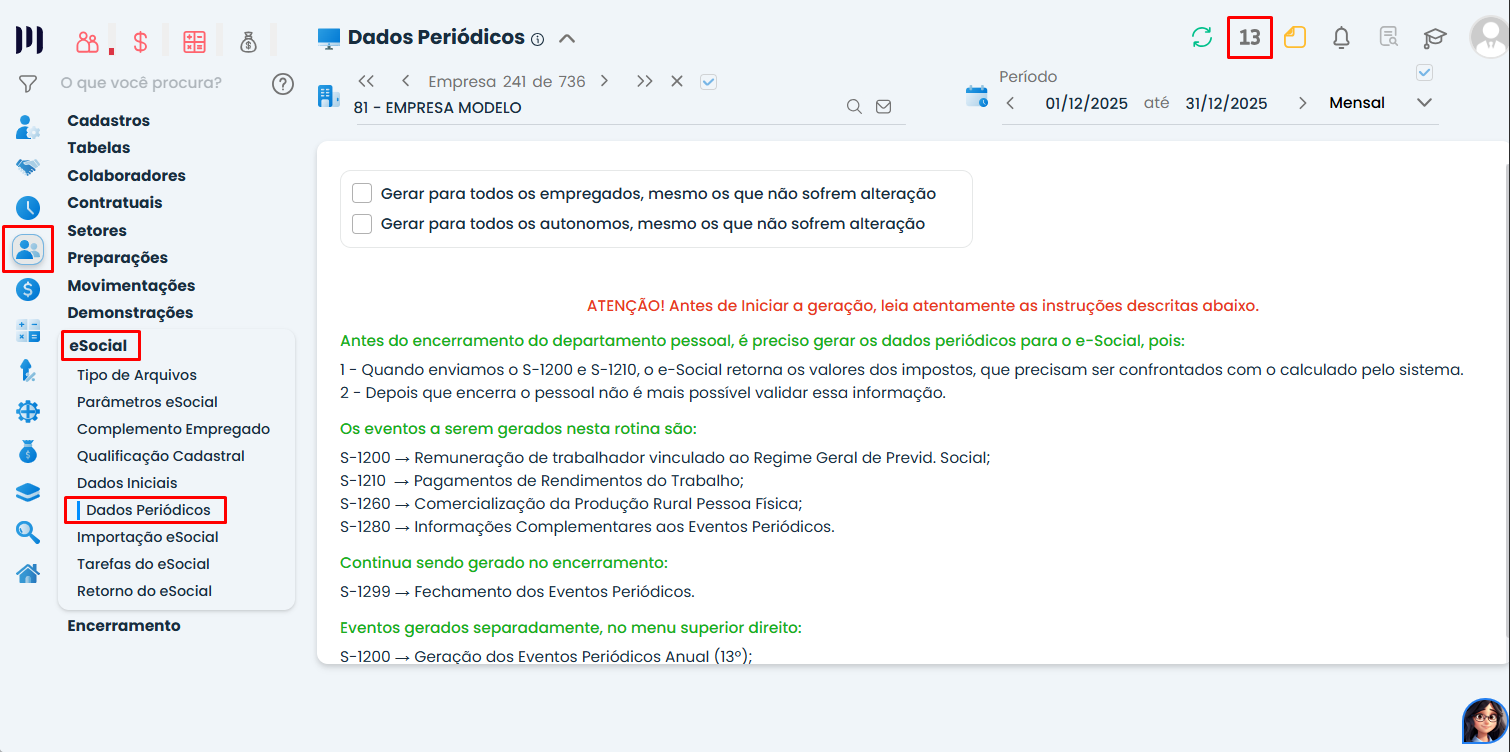Open the red calculator shortcut
Image resolution: width=1510 pixels, height=752 pixels.
click(194, 41)
